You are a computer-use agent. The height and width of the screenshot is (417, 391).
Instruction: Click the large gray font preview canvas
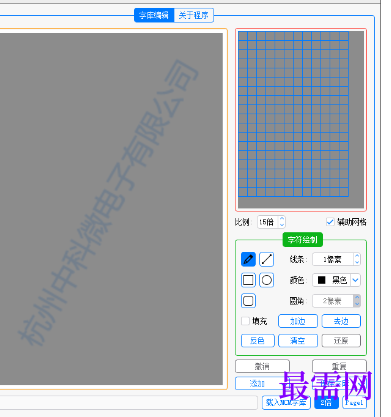[x=111, y=209]
